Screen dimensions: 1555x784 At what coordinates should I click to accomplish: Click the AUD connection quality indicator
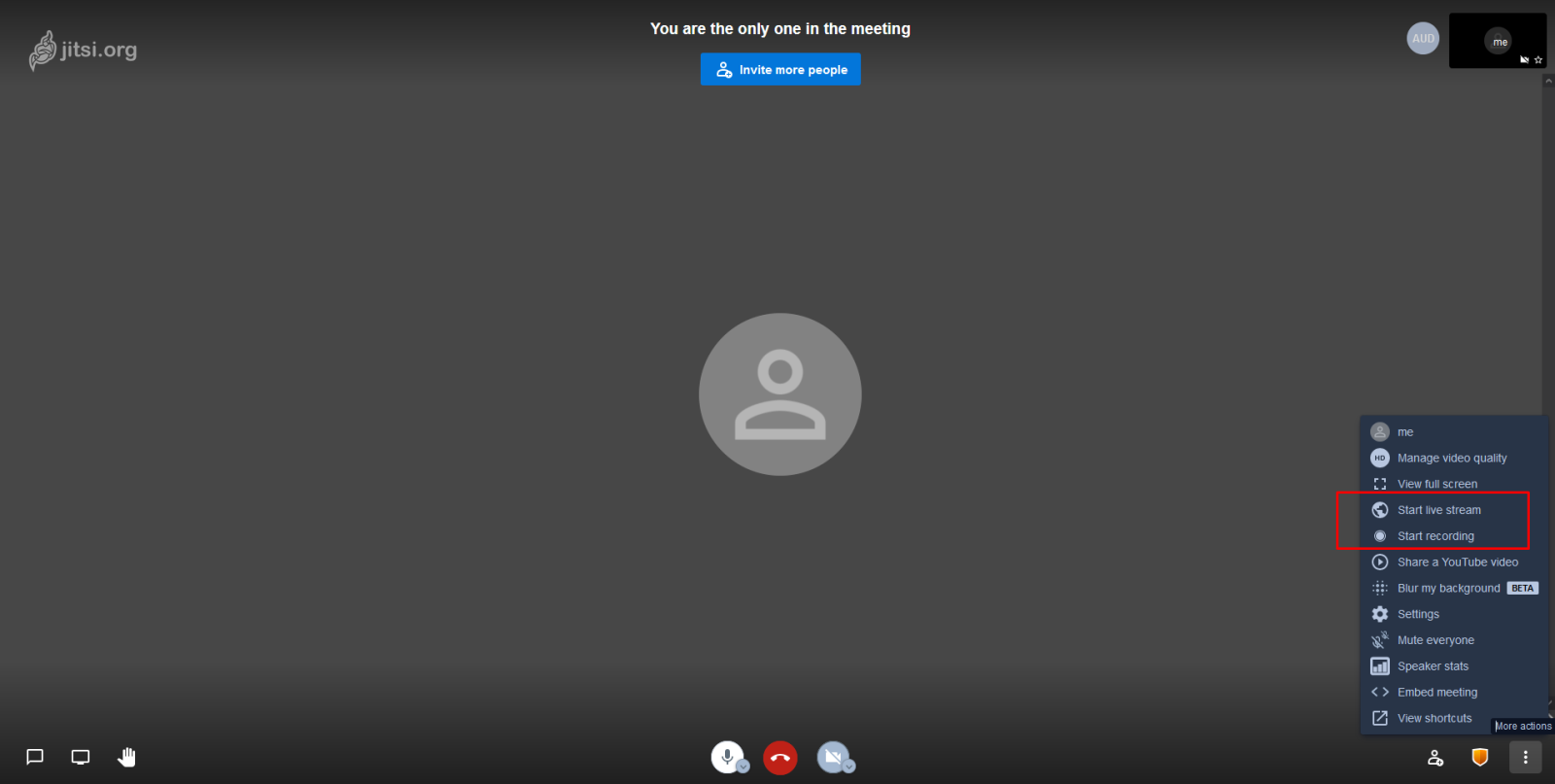point(1423,39)
